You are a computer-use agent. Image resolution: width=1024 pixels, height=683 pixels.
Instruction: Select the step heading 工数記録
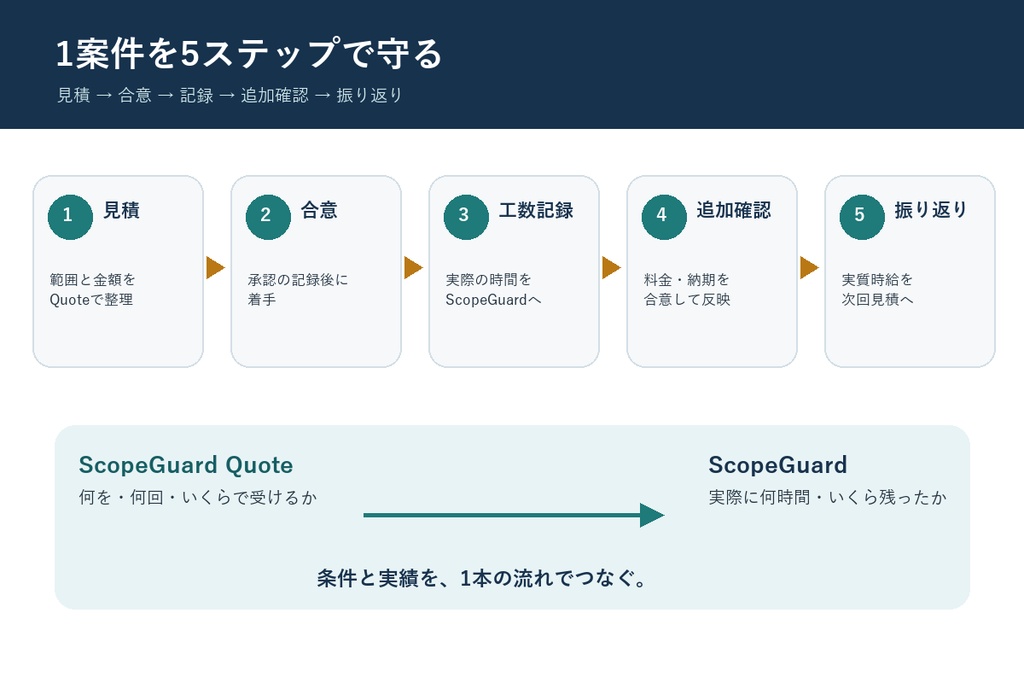click(x=536, y=210)
